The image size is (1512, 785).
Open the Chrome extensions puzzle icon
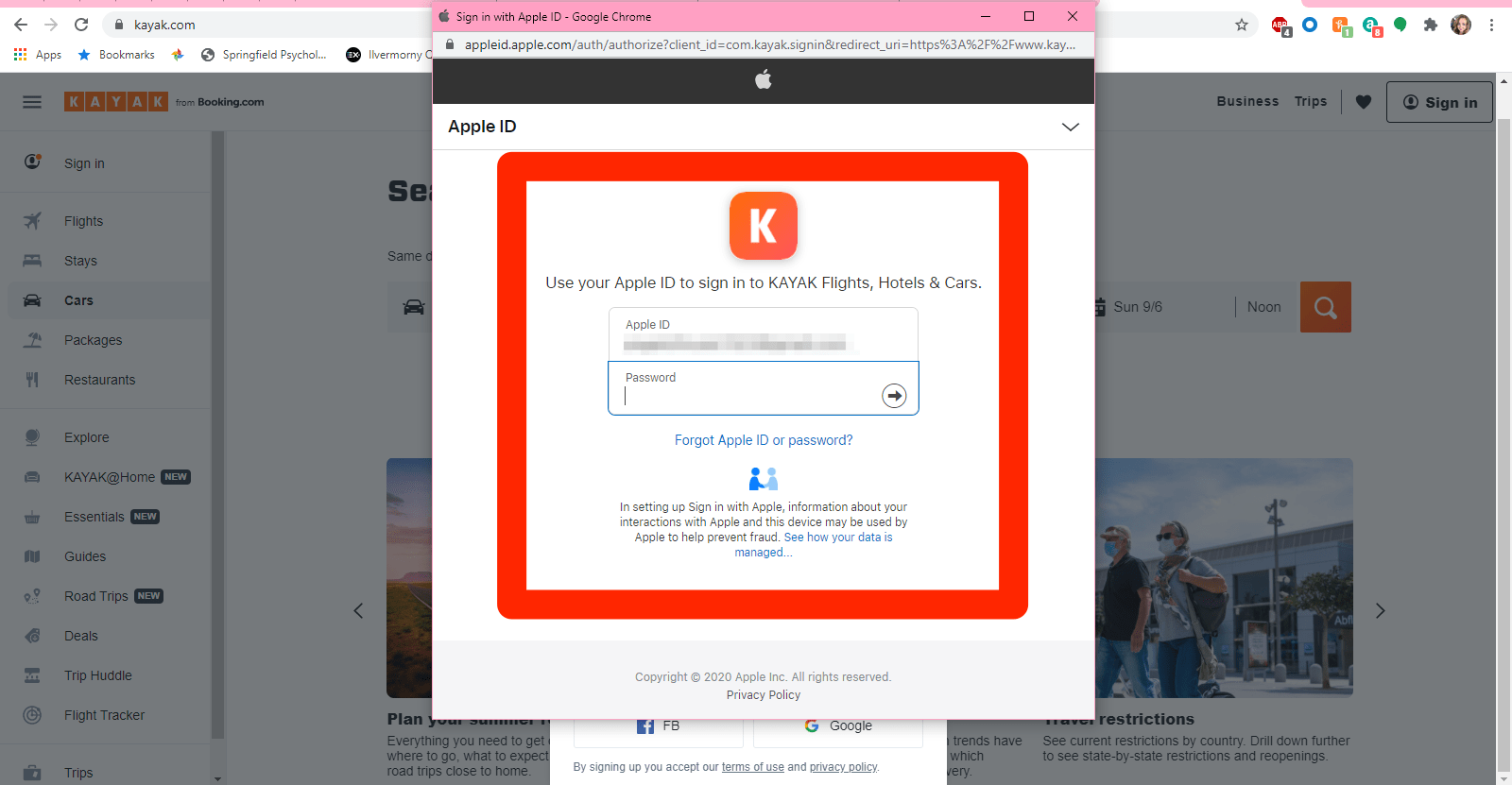coord(1431,26)
